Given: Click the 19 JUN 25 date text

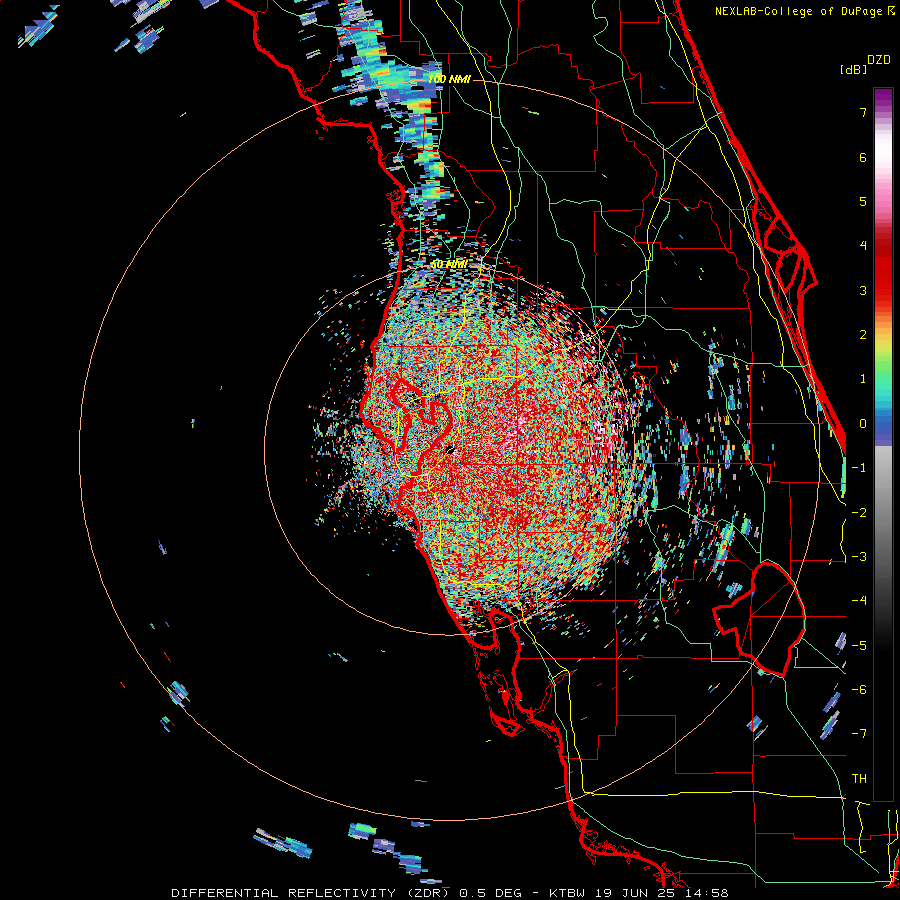Looking at the screenshot, I should [634, 893].
